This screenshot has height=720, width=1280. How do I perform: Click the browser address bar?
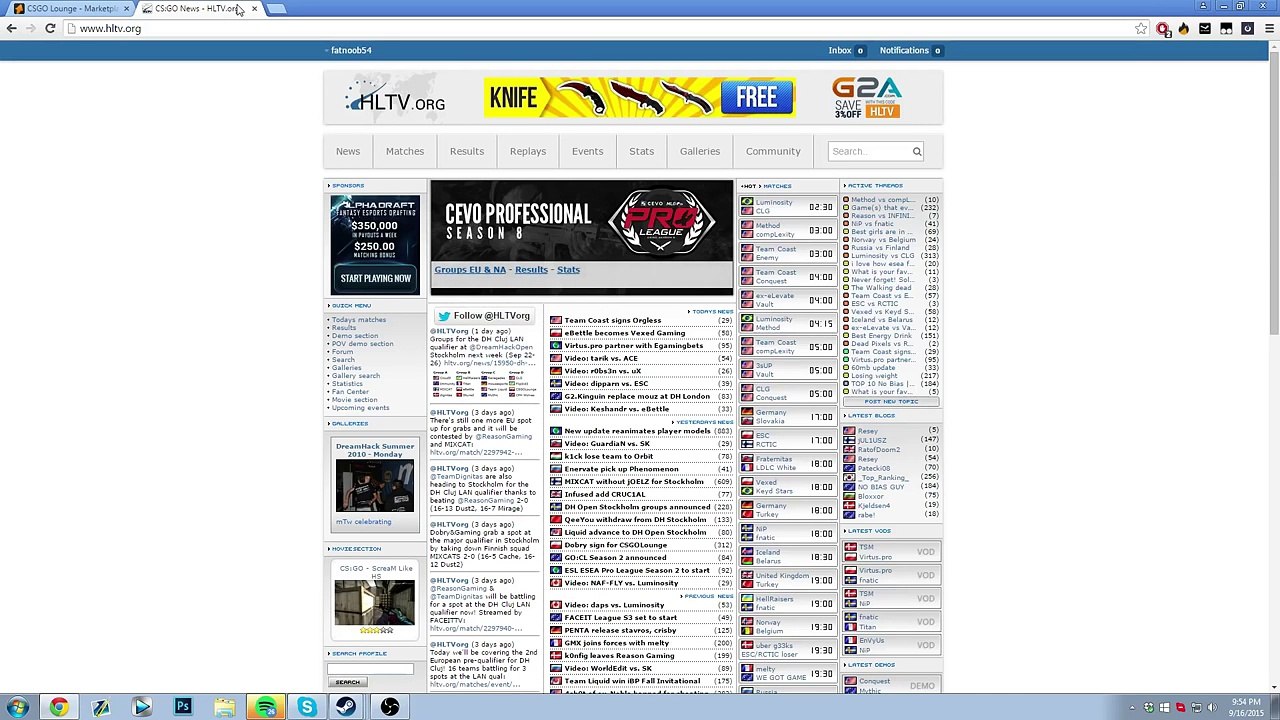point(600,29)
